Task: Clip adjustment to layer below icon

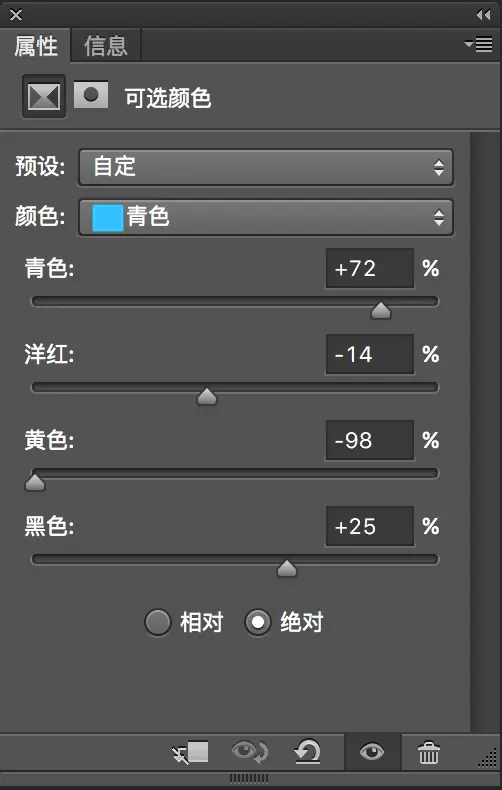Action: click(x=190, y=753)
